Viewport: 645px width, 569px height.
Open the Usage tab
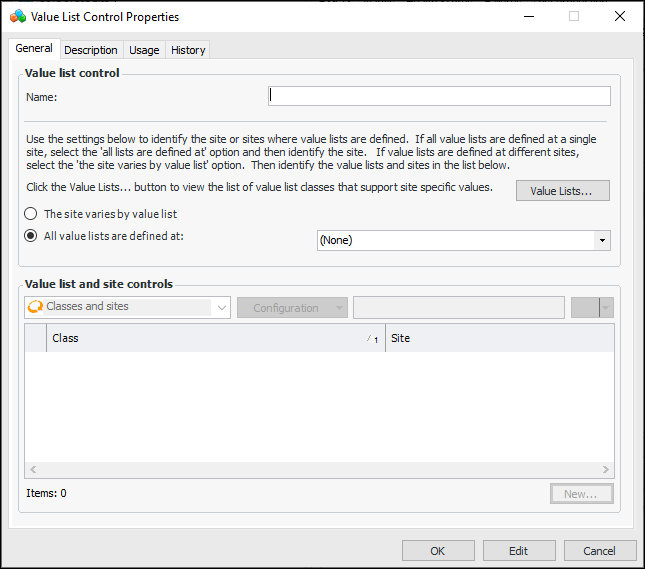coord(144,50)
